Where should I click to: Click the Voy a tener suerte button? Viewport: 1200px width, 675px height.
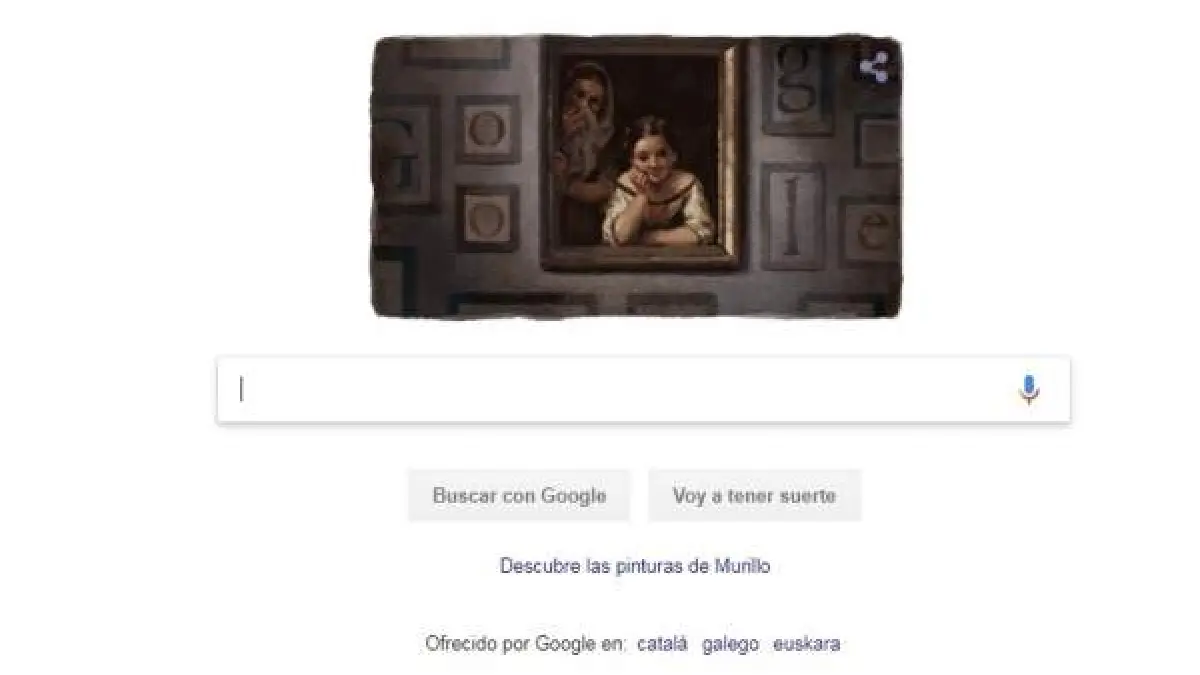click(x=754, y=496)
